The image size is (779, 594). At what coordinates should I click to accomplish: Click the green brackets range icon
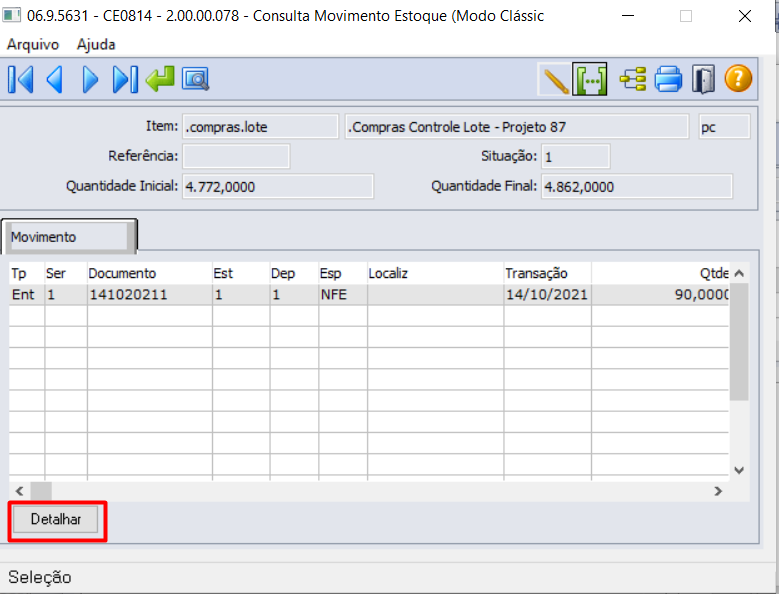[x=590, y=79]
